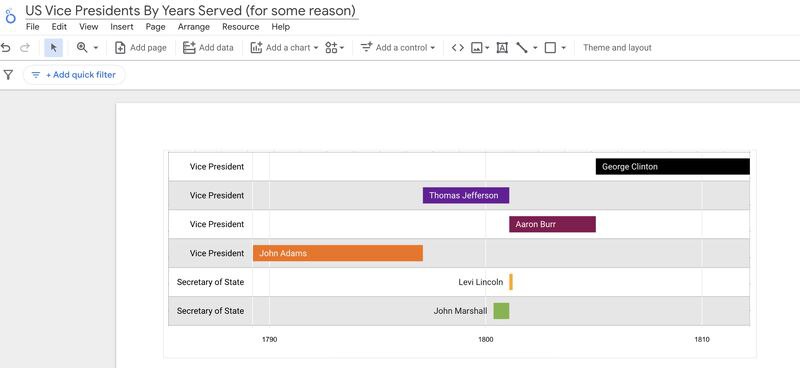
Task: Open the line shape dropdown arrow
Action: point(535,48)
